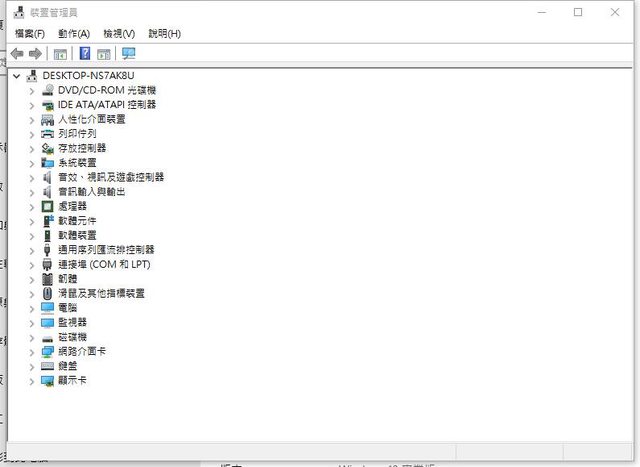640x467 pixels.
Task: Expand the 連接埠 (COM 和 LPT) category
Action: (32, 264)
